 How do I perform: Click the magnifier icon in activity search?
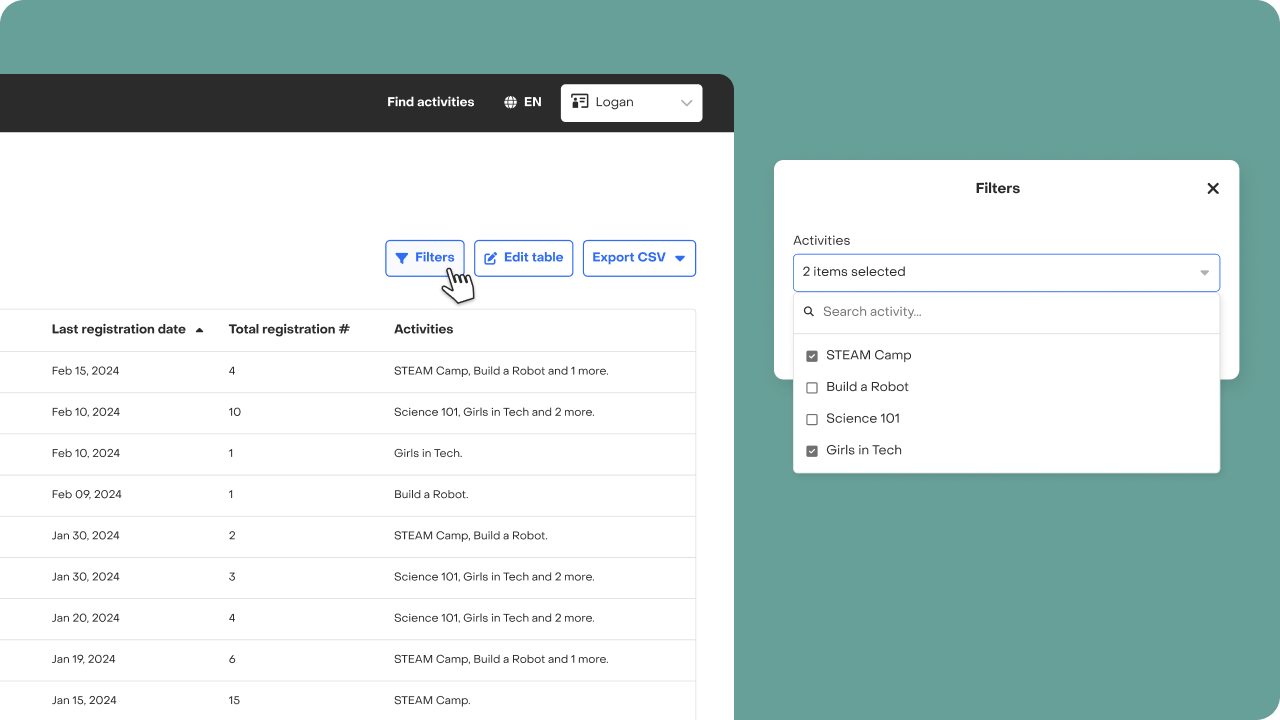(x=809, y=312)
